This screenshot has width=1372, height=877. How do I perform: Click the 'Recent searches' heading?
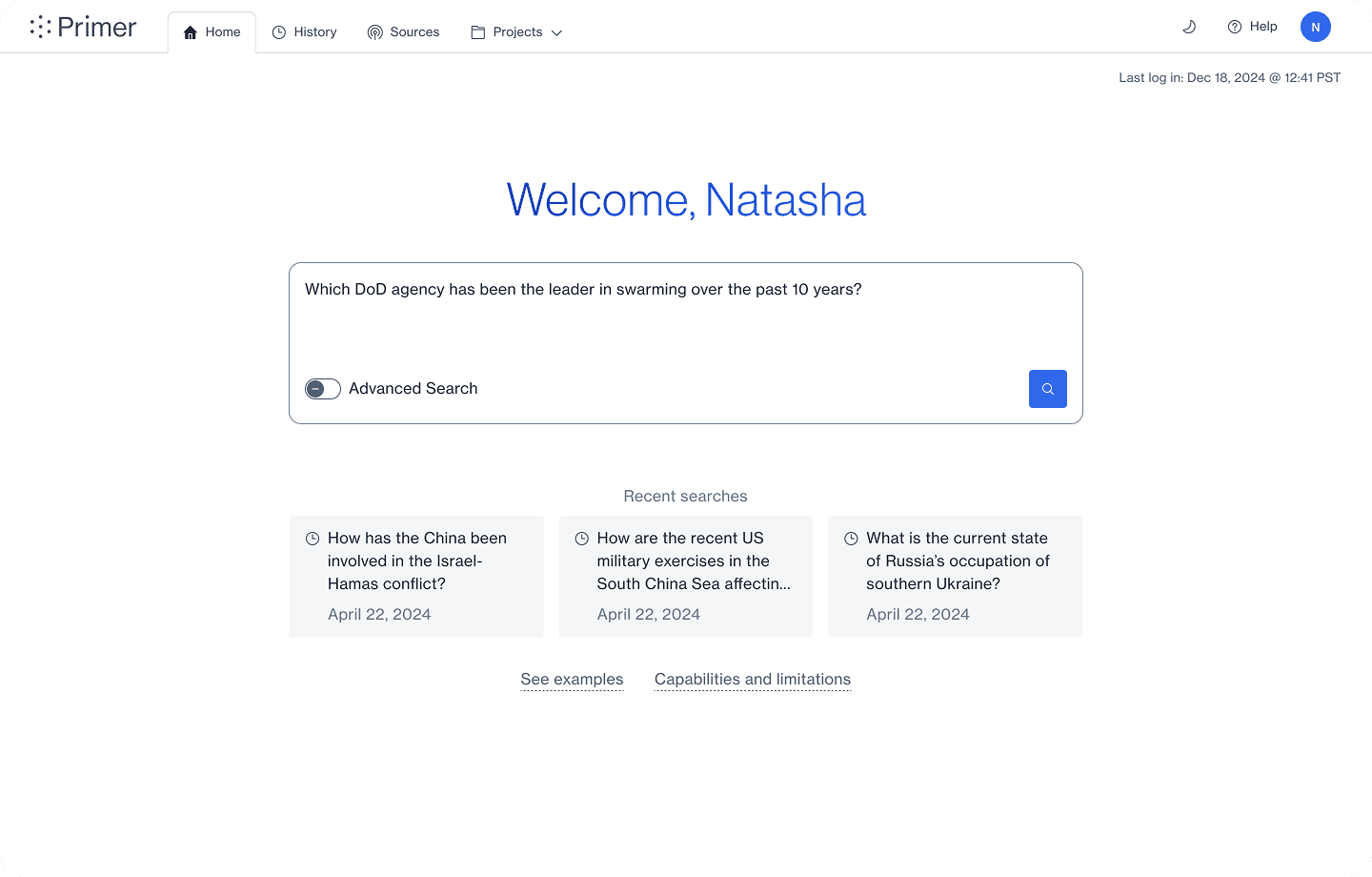(686, 497)
